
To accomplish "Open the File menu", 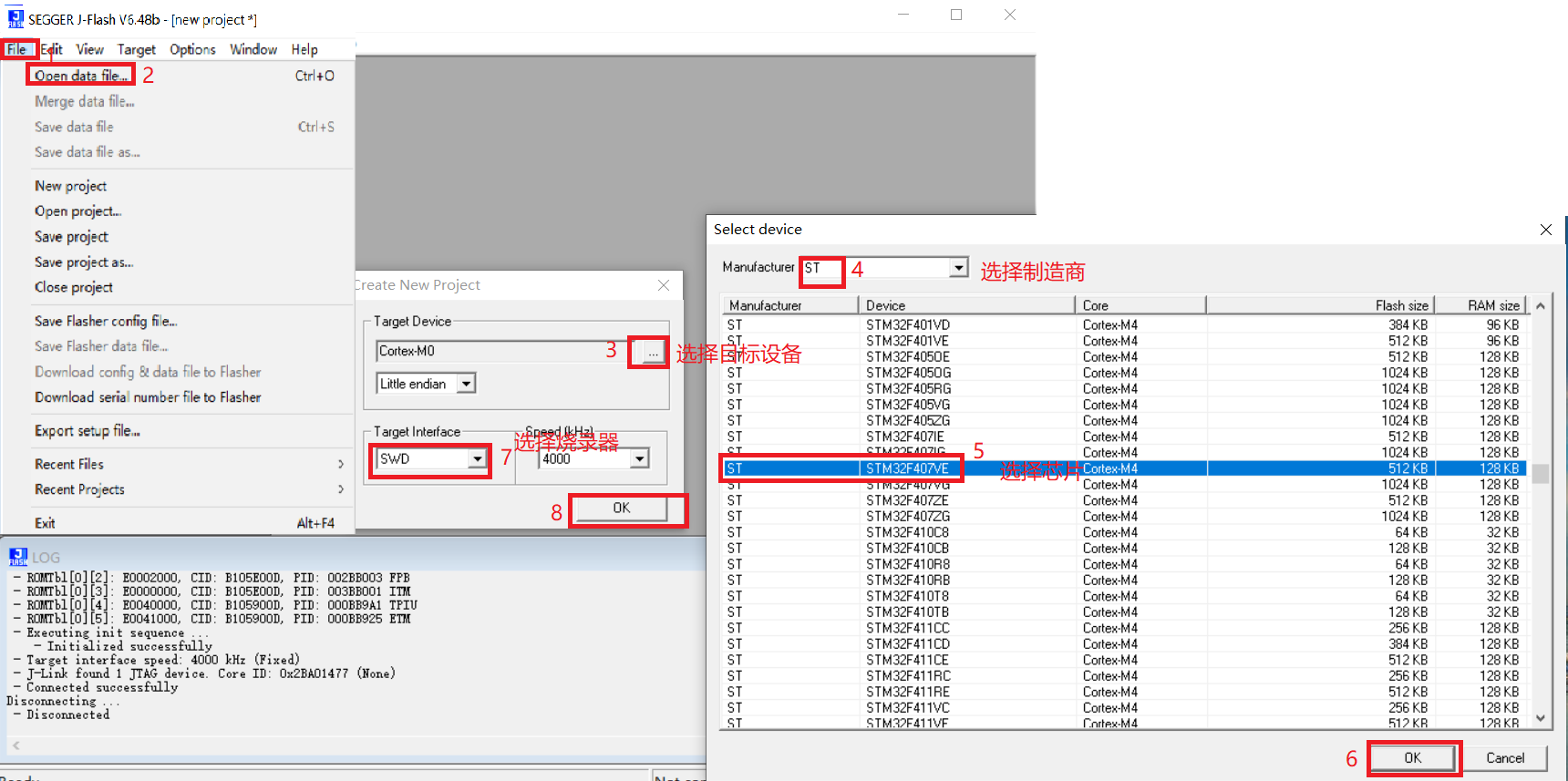I will coord(17,49).
